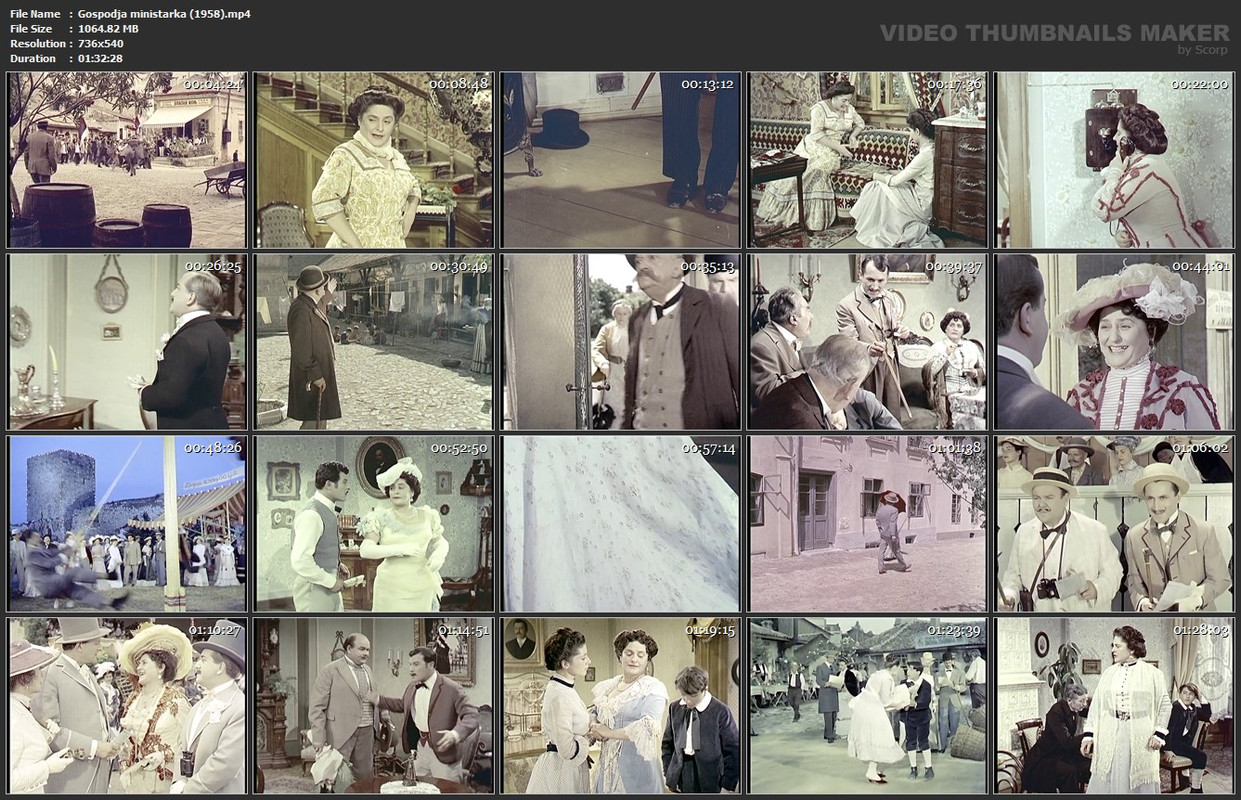Open the thumbnail at 00:35:13

(620, 341)
